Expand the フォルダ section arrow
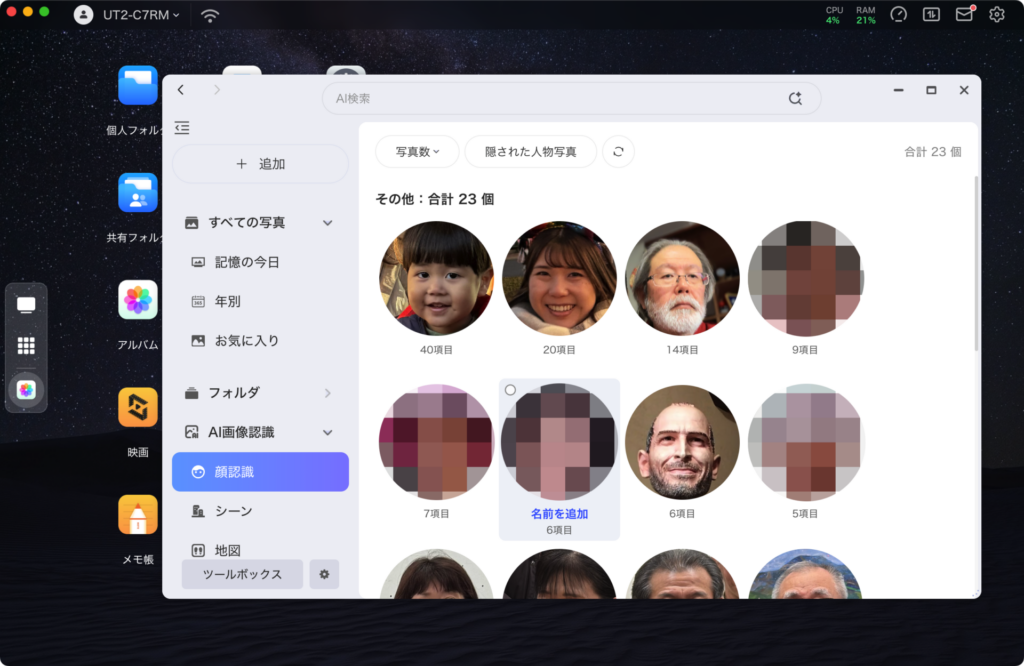This screenshot has height=666, width=1024. coord(327,393)
